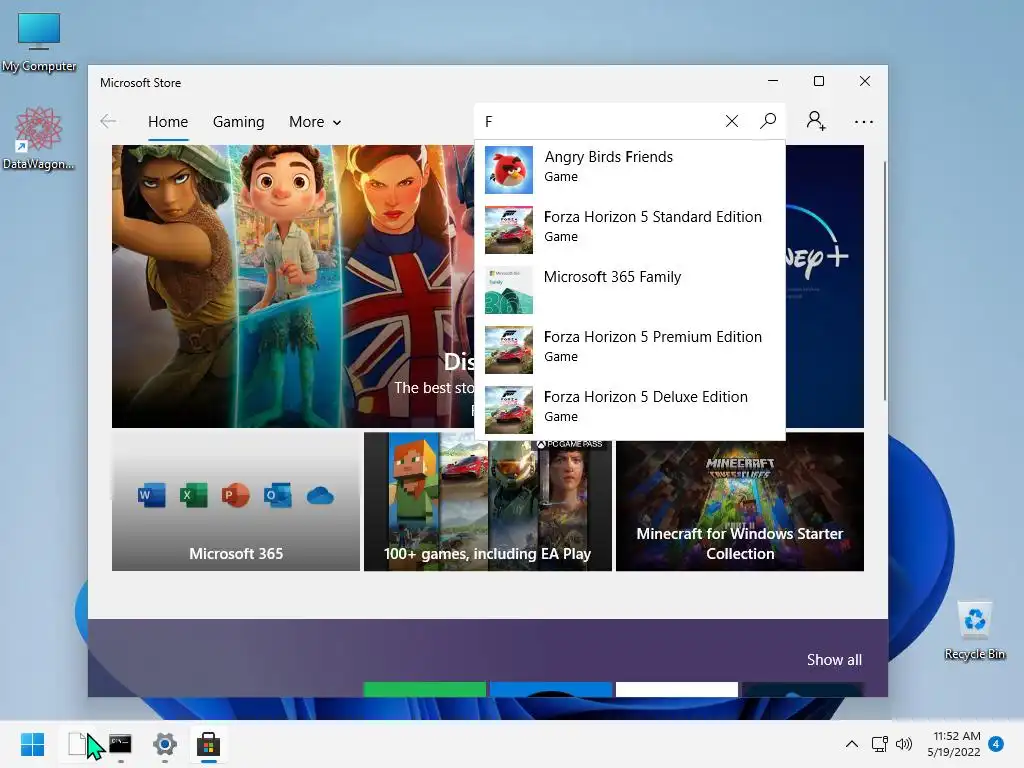Open the Windows Start button
This screenshot has height=768, width=1024.
coord(32,744)
